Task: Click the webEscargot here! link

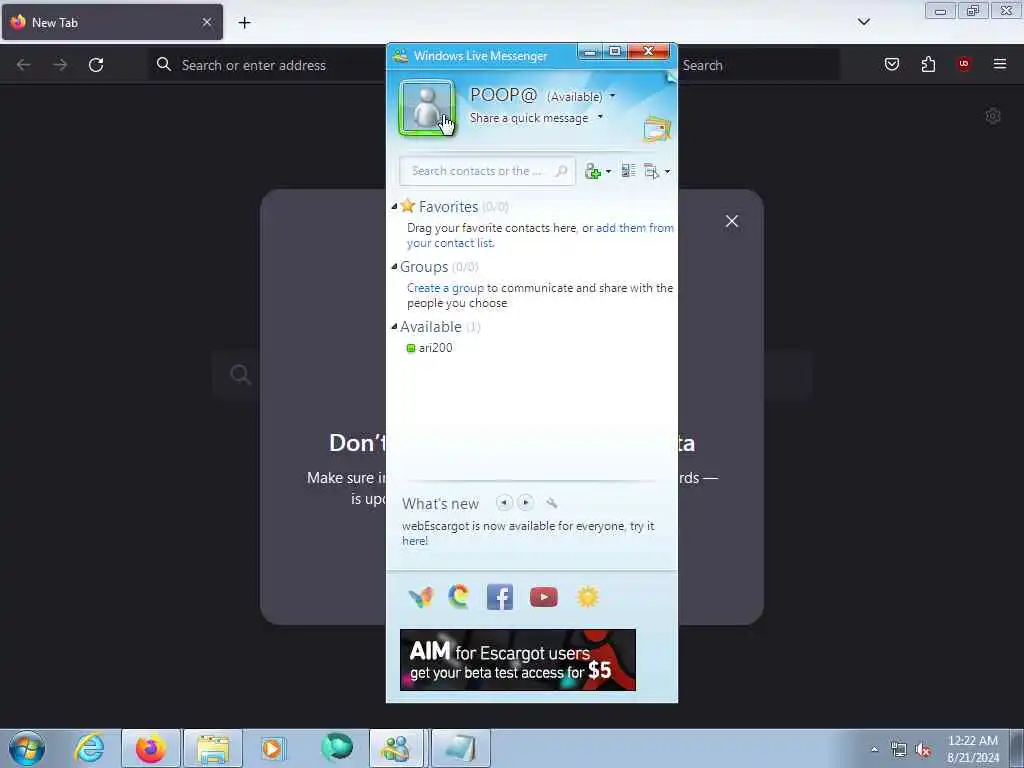Action: 415,541
